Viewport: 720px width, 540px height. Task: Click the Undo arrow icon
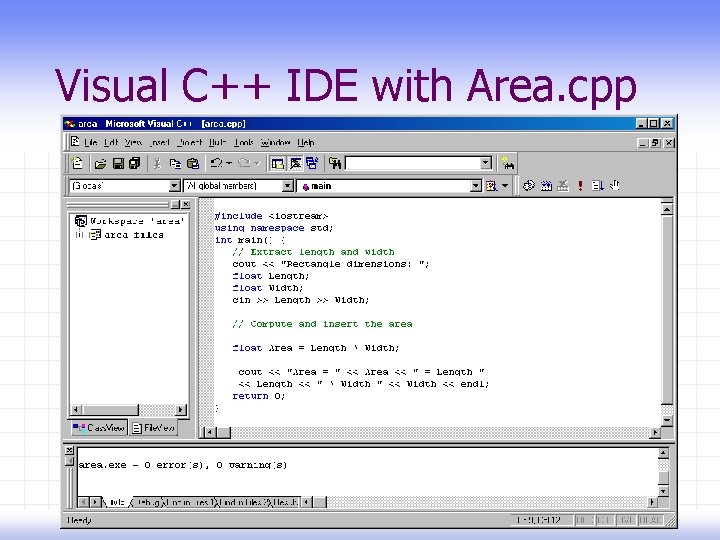point(216,163)
